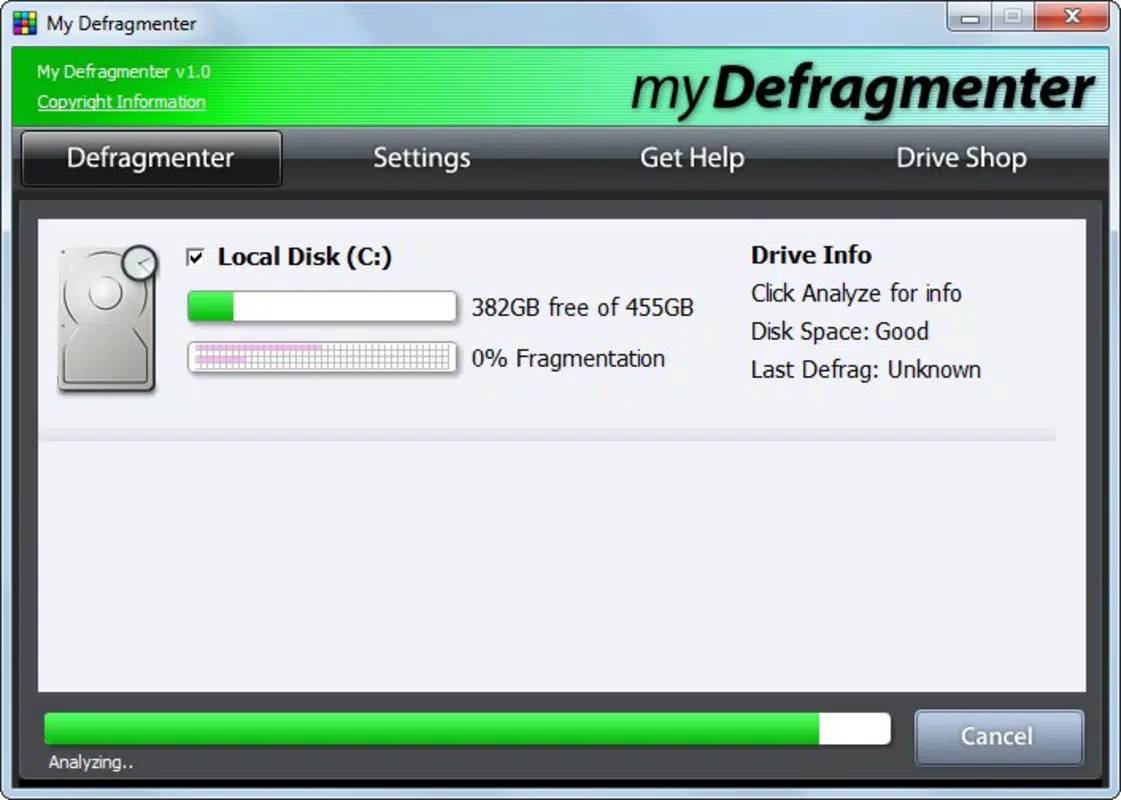Screen dimensions: 1121x800
Task: Go to the Get Help tab
Action: [x=692, y=158]
